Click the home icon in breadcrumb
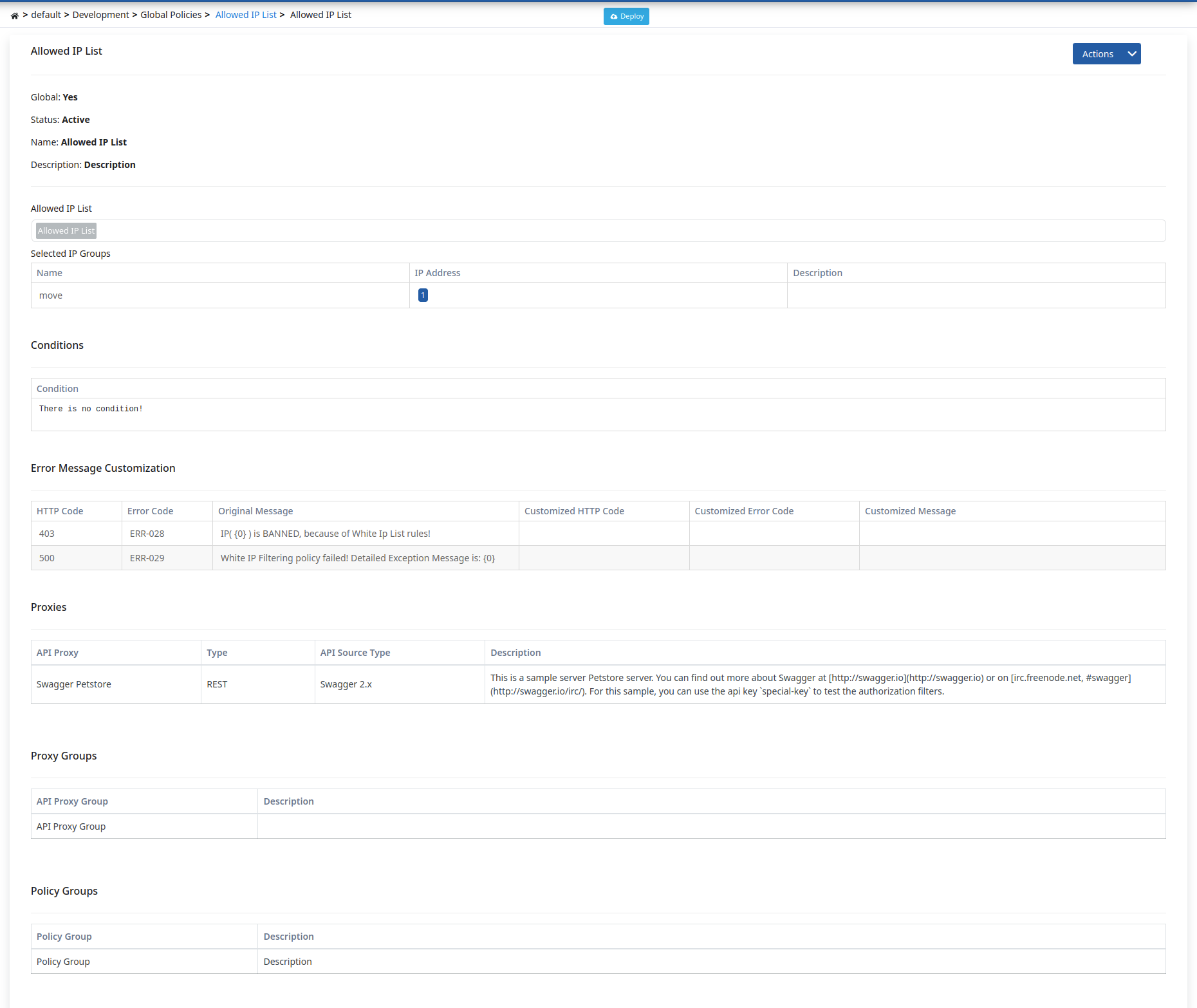The image size is (1197, 1008). click(14, 15)
